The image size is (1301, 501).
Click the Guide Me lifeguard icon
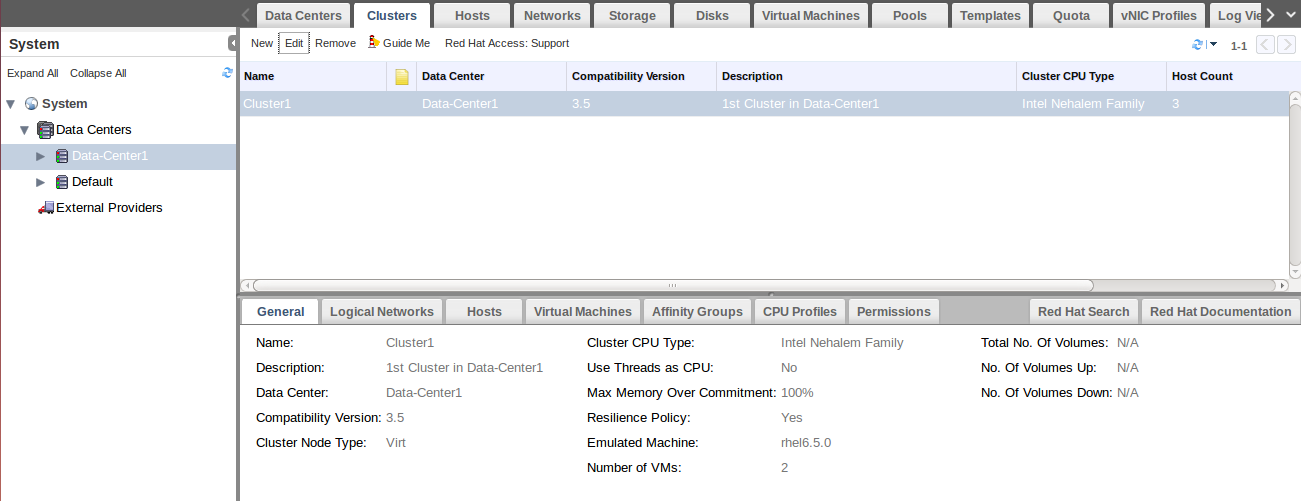[374, 43]
